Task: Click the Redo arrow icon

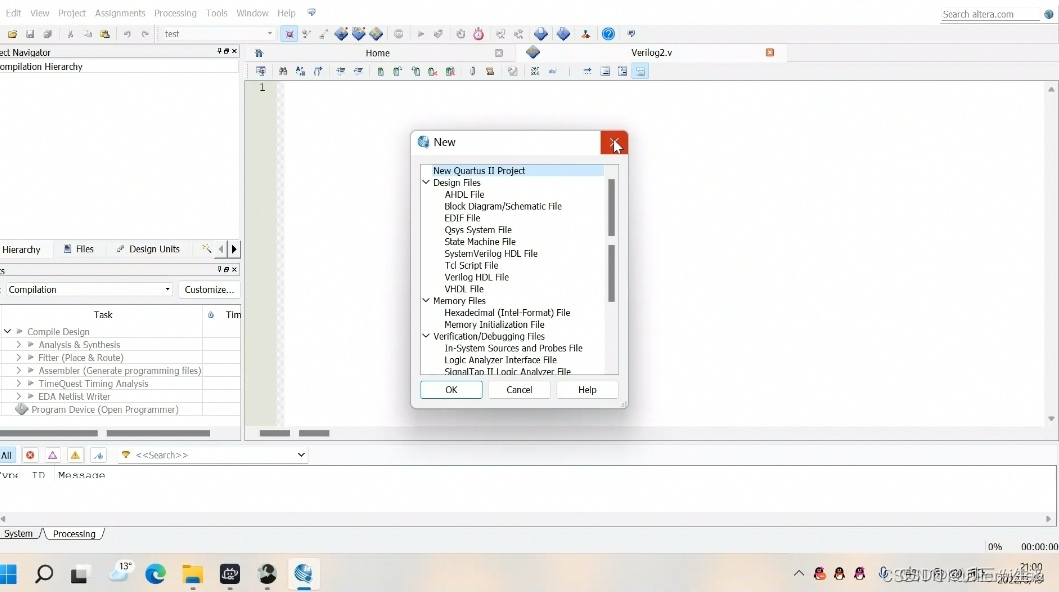Action: pyautogui.click(x=145, y=34)
